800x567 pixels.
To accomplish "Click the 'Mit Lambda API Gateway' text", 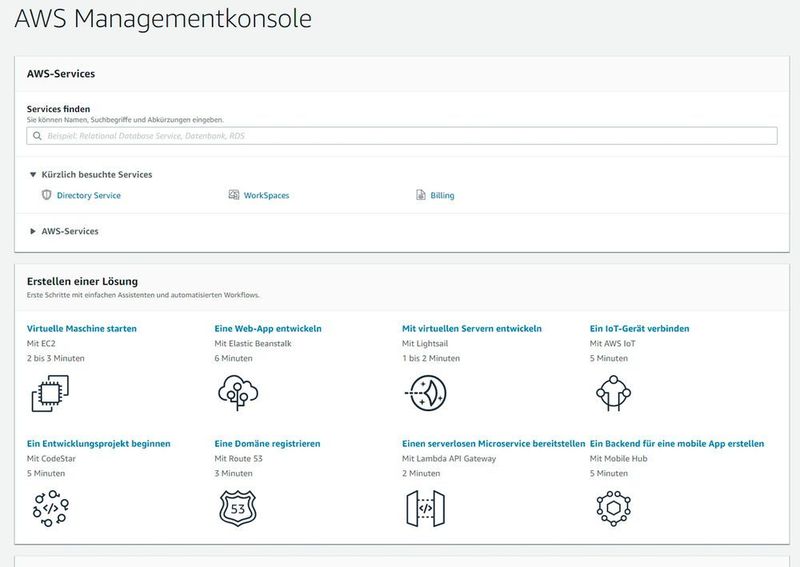I will [449, 459].
